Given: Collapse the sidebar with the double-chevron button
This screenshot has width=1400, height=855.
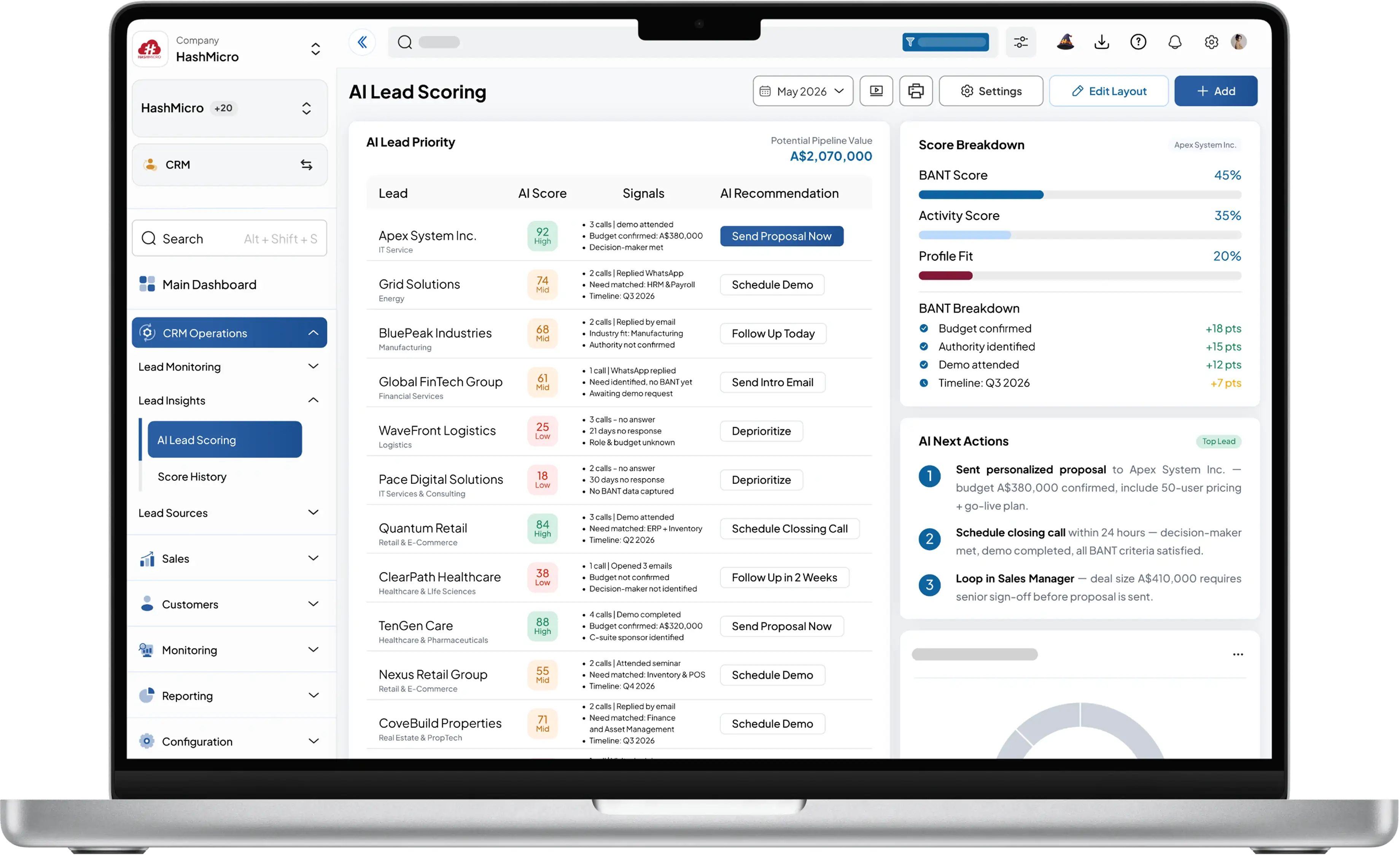Looking at the screenshot, I should click(362, 42).
